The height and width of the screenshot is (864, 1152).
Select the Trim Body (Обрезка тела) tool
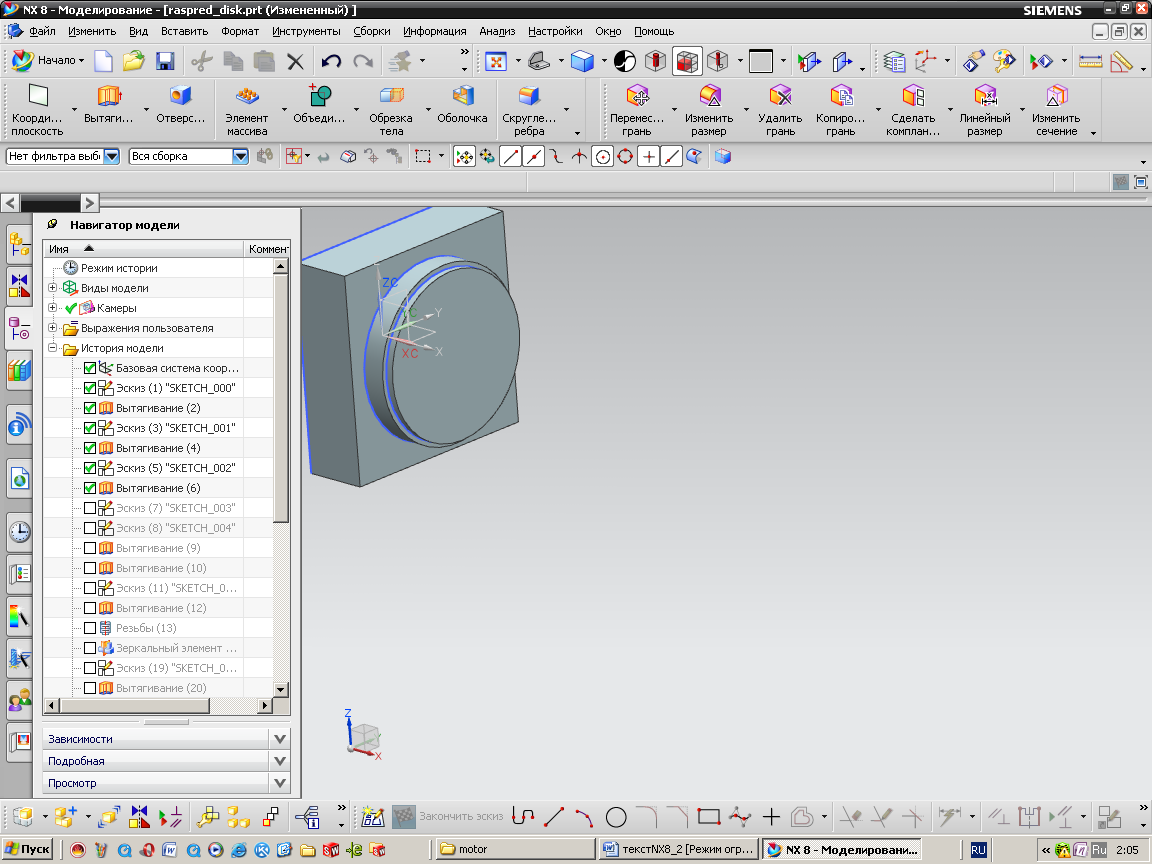[391, 110]
